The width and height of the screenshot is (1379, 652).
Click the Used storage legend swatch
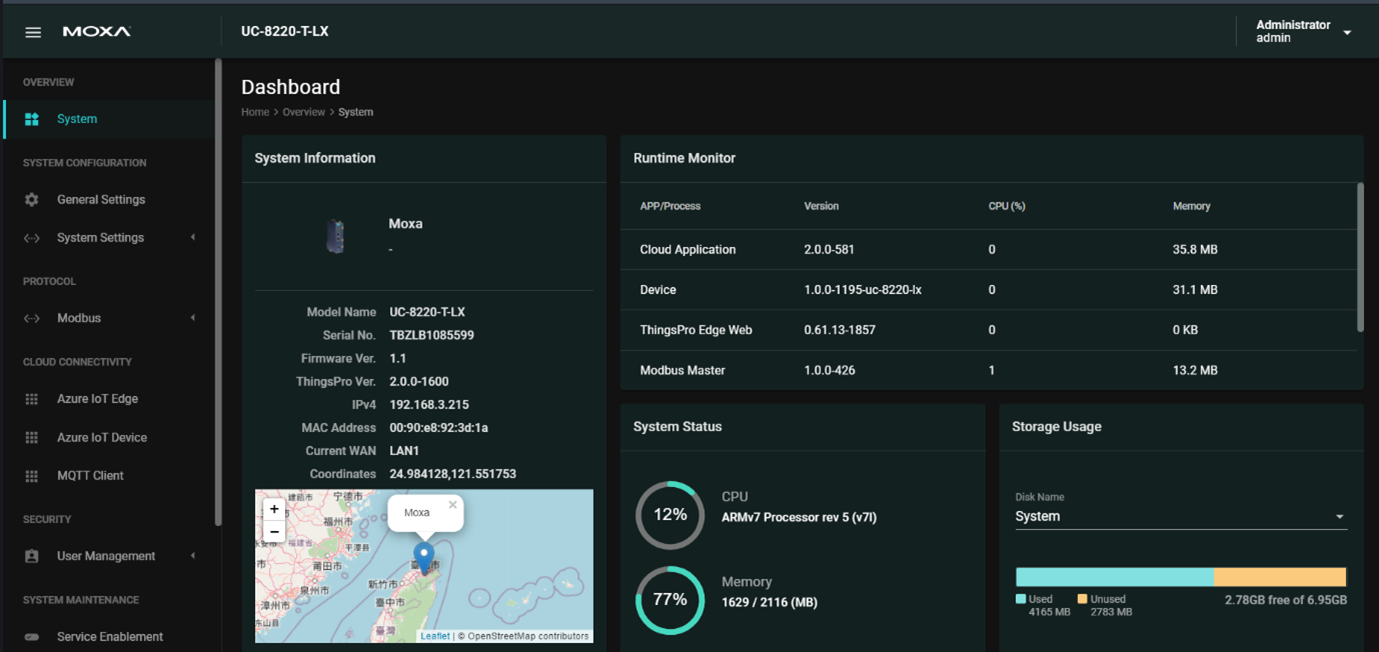1021,599
